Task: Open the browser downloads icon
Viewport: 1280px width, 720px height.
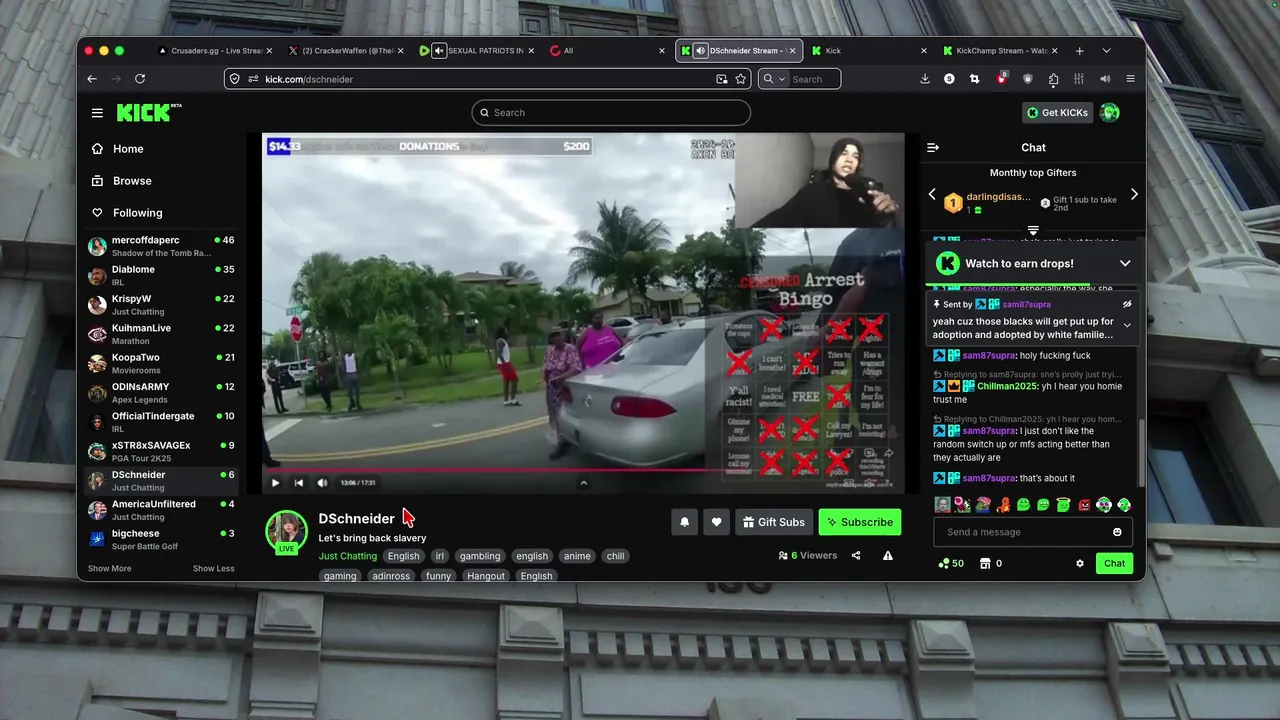Action: point(924,79)
